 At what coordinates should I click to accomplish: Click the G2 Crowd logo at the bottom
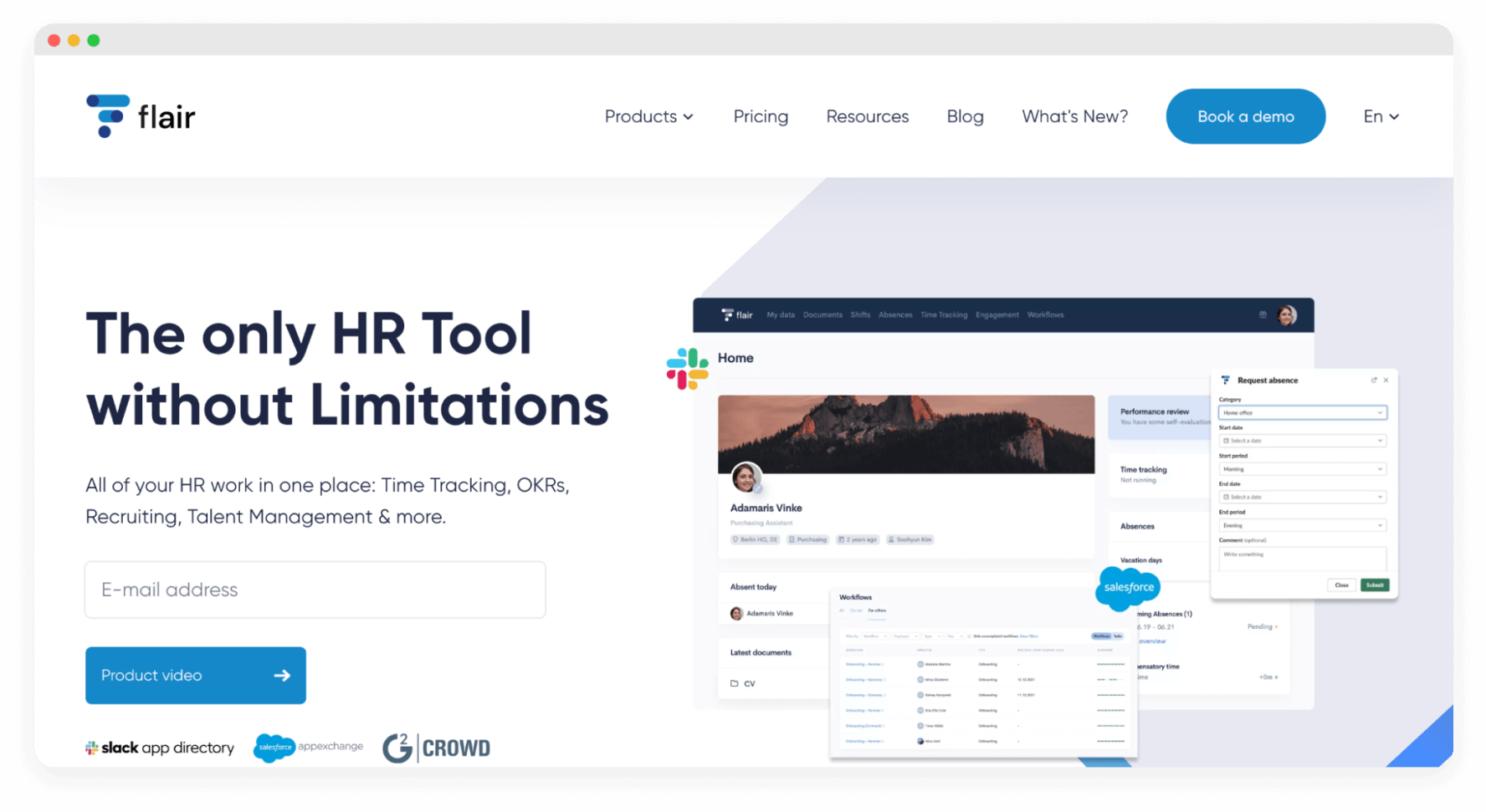point(436,747)
